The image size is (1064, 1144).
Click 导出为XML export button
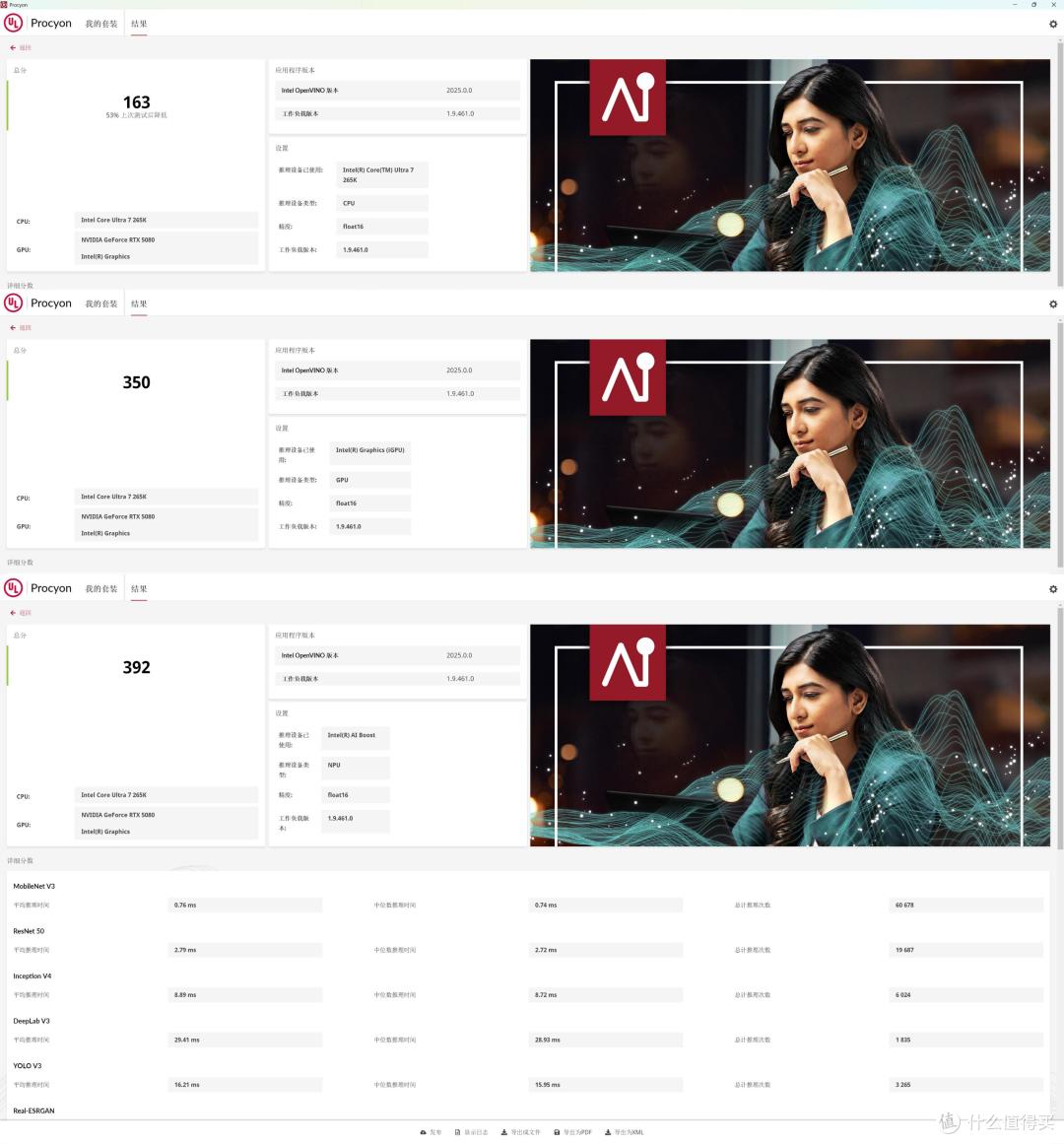pos(625,1132)
